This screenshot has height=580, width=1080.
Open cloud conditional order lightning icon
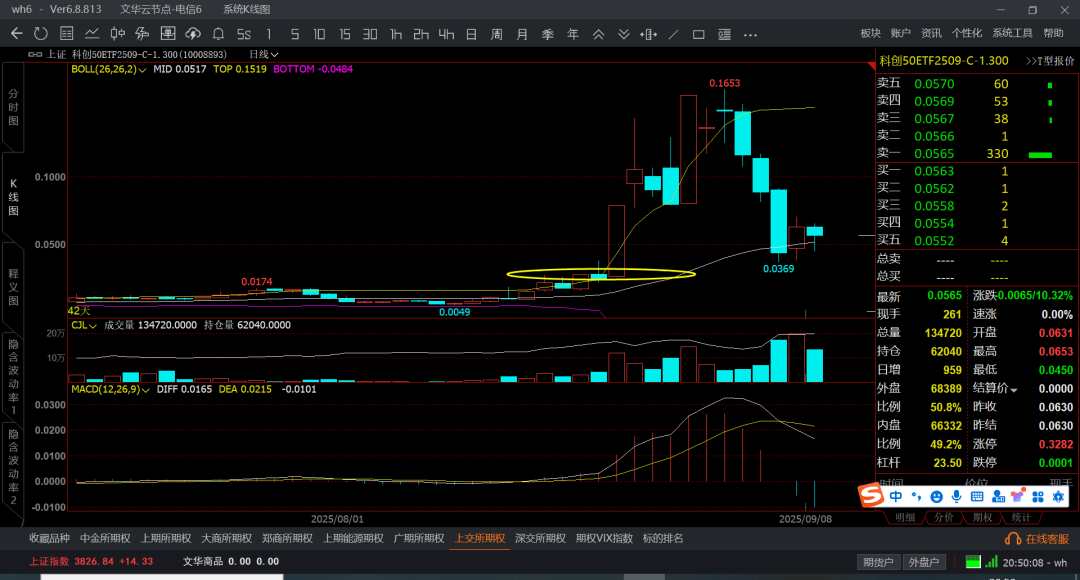pos(193,34)
